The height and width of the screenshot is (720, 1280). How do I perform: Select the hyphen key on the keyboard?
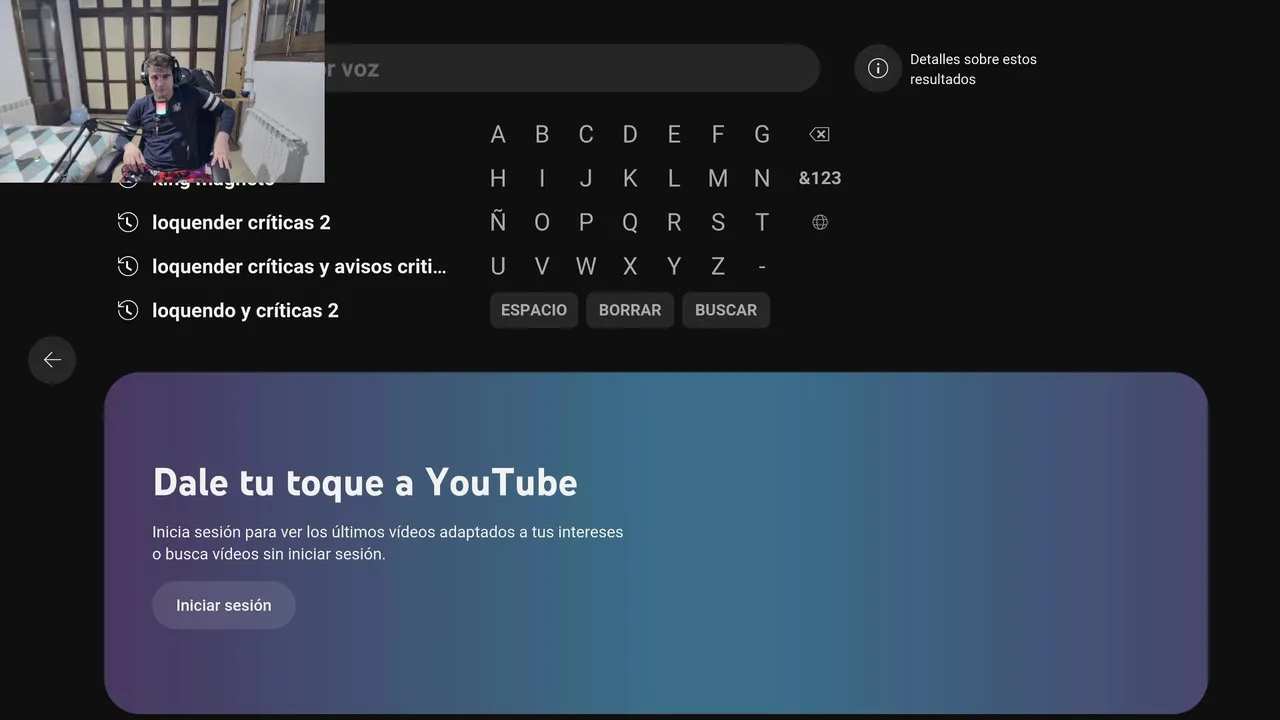click(762, 266)
